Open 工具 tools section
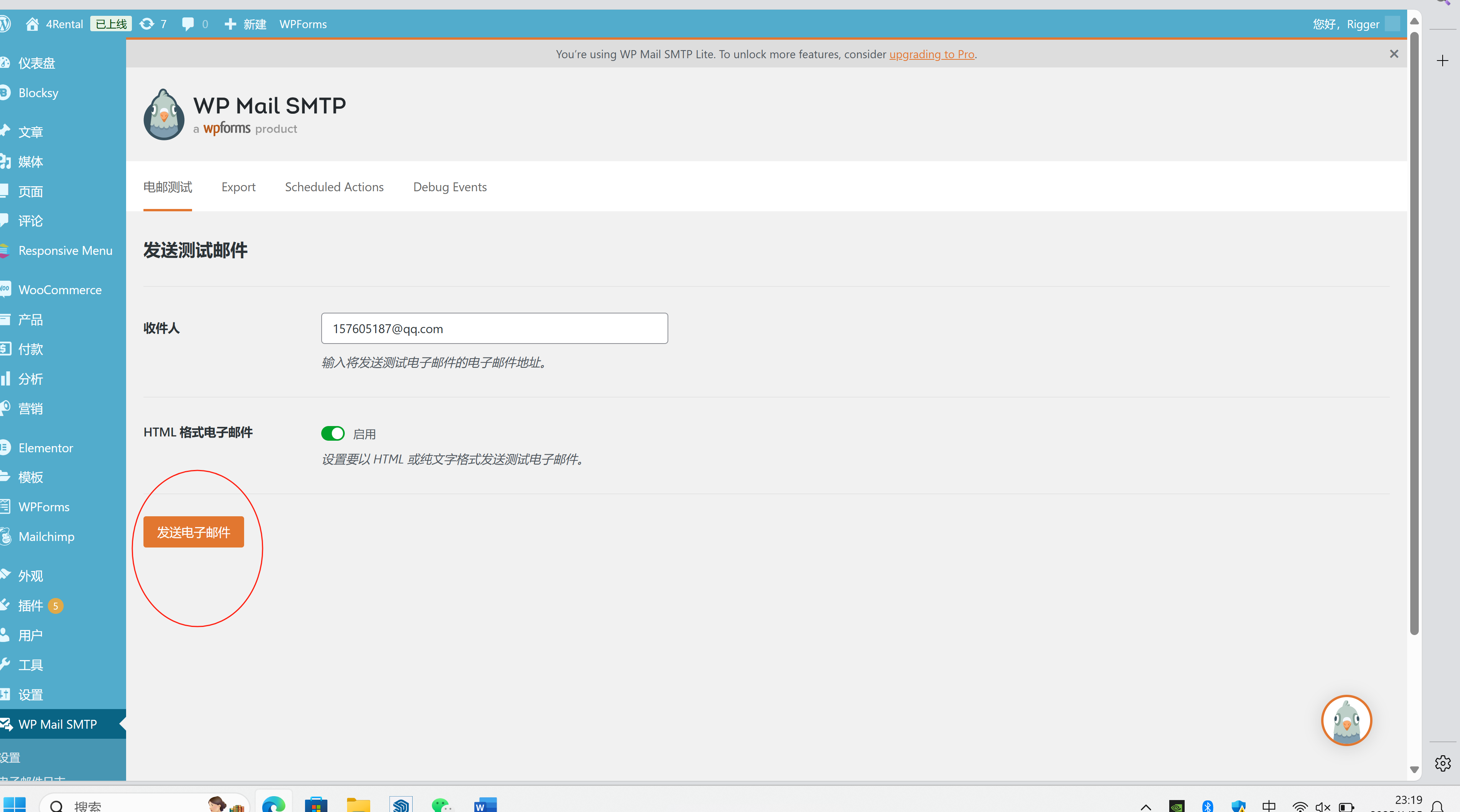 [x=30, y=665]
